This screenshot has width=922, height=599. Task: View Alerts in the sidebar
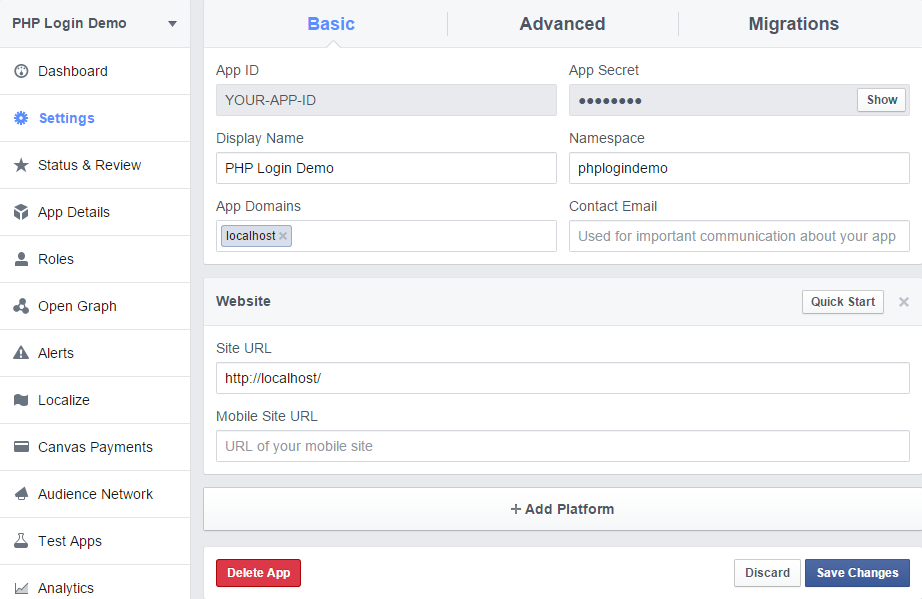tap(95, 353)
